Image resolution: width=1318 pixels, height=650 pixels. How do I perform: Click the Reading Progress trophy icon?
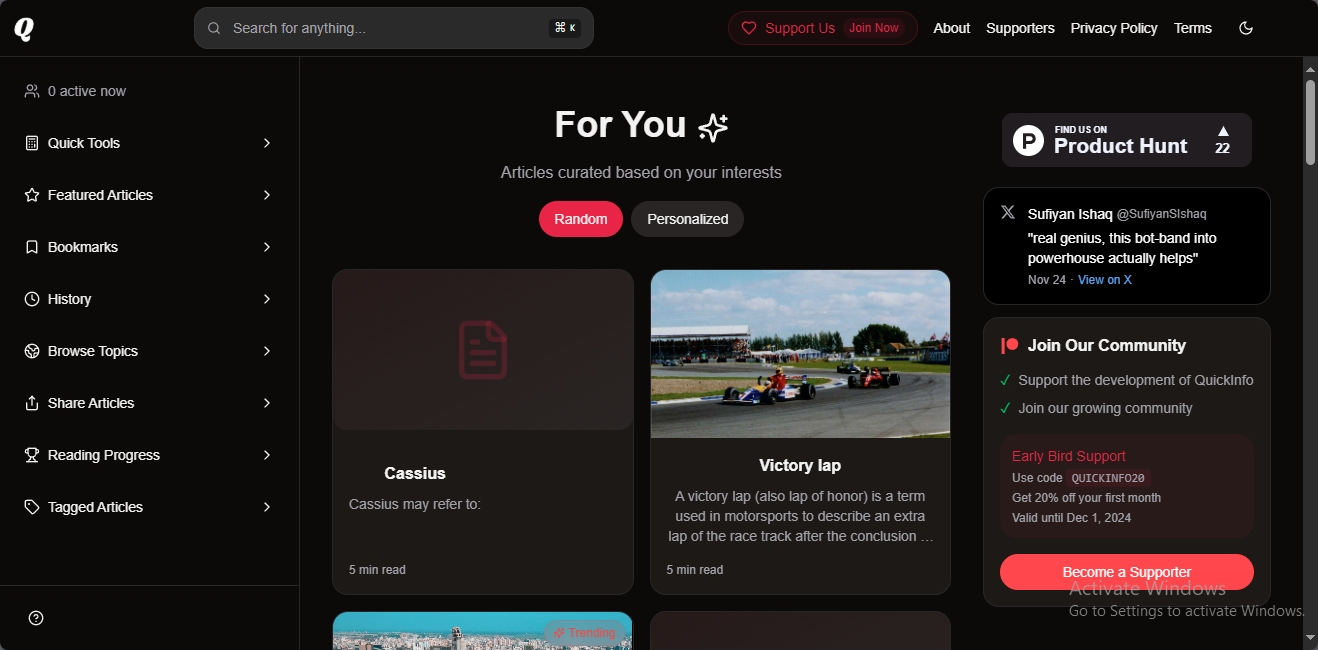(32, 455)
